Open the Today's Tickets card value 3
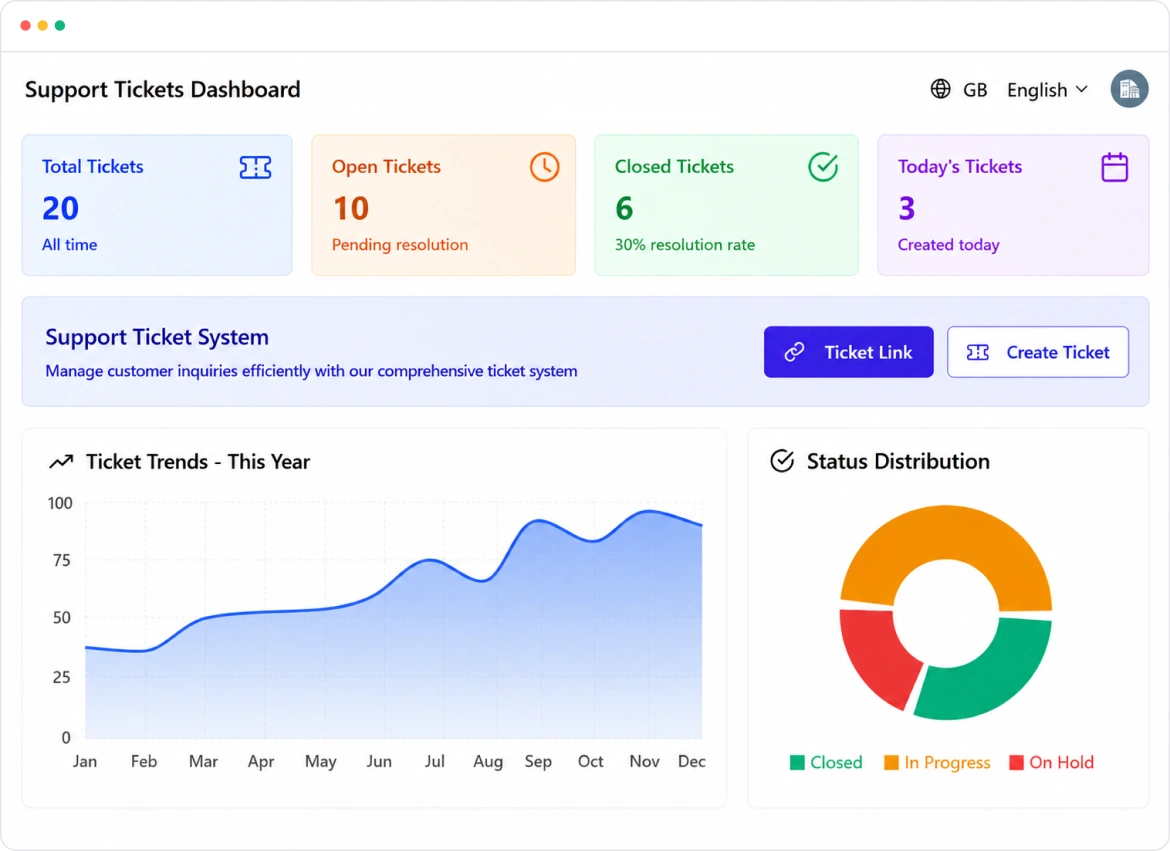The height and width of the screenshot is (851, 1170). (907, 208)
